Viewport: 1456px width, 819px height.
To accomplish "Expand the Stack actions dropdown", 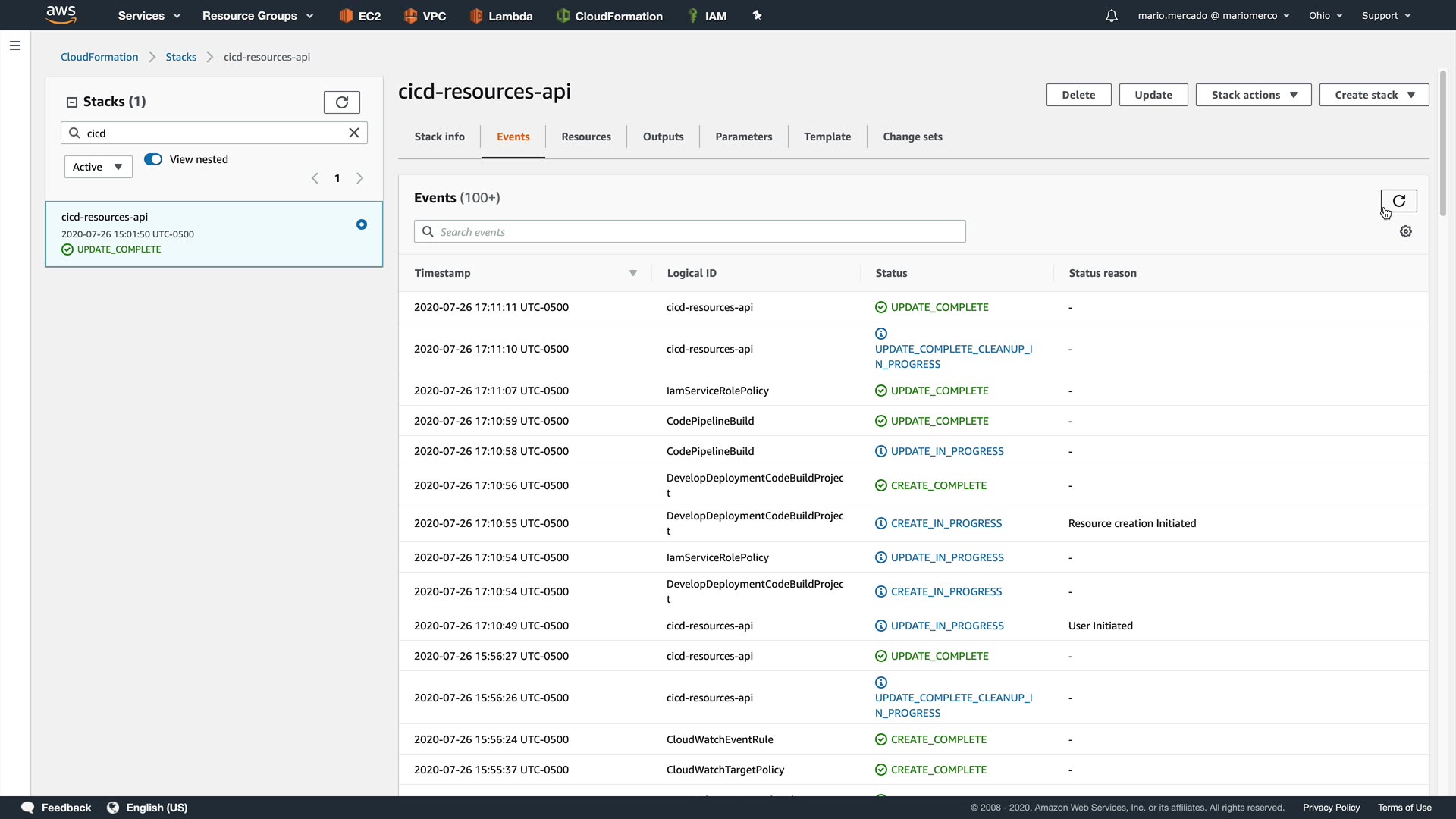I will pos(1253,95).
